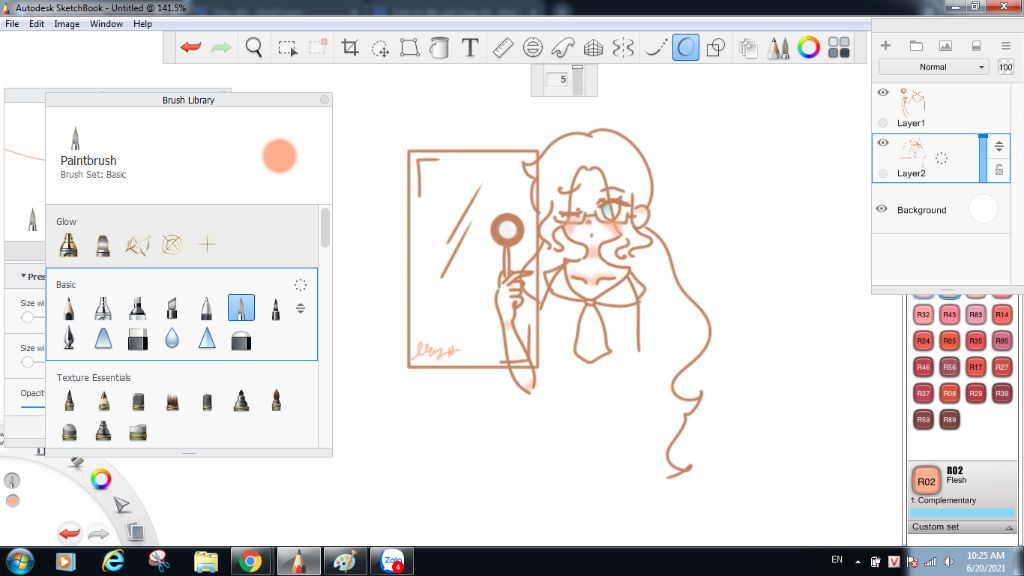Viewport: 1024px width, 576px height.
Task: Select the Text tool
Action: click(x=470, y=47)
